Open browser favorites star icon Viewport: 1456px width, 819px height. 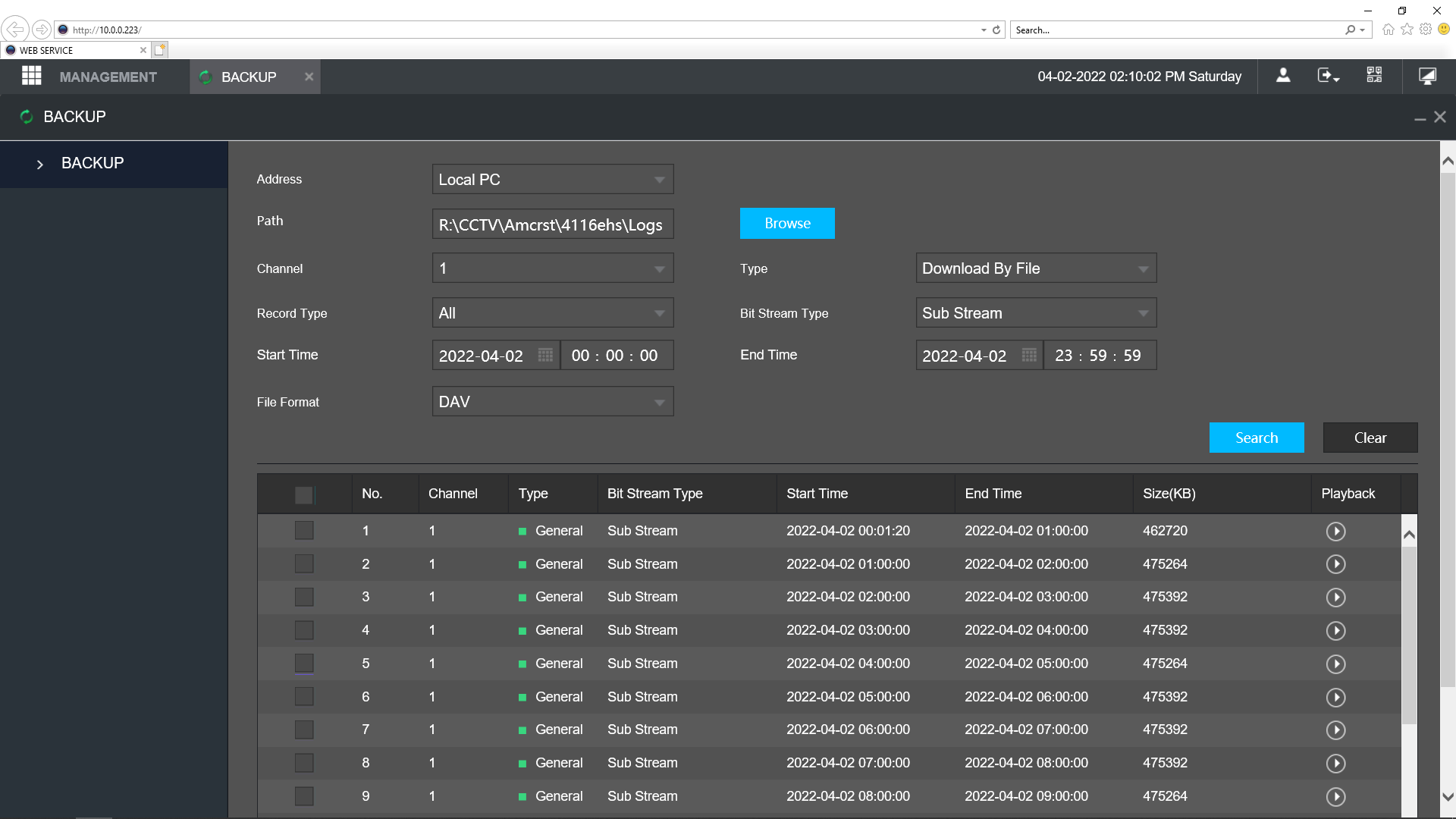click(x=1407, y=30)
